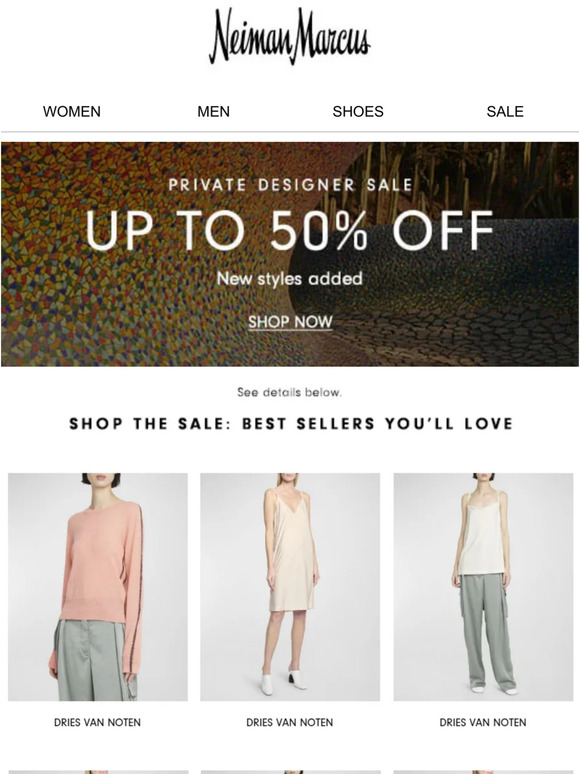Click Dries Van Noten label under camisole outfit
Viewport: 580px width, 774px height.
point(483,722)
